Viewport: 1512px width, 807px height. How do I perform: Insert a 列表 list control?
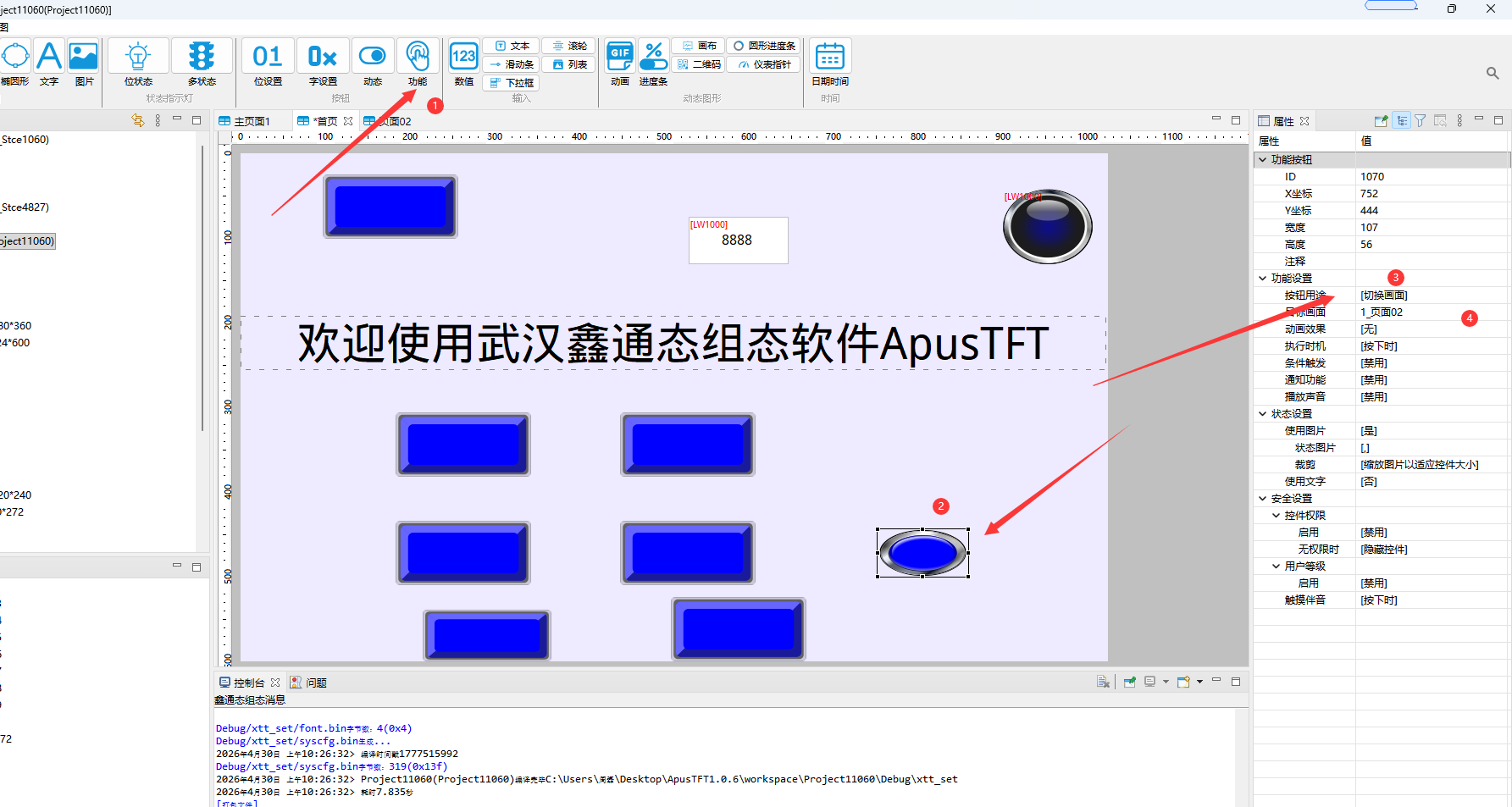[x=569, y=64]
